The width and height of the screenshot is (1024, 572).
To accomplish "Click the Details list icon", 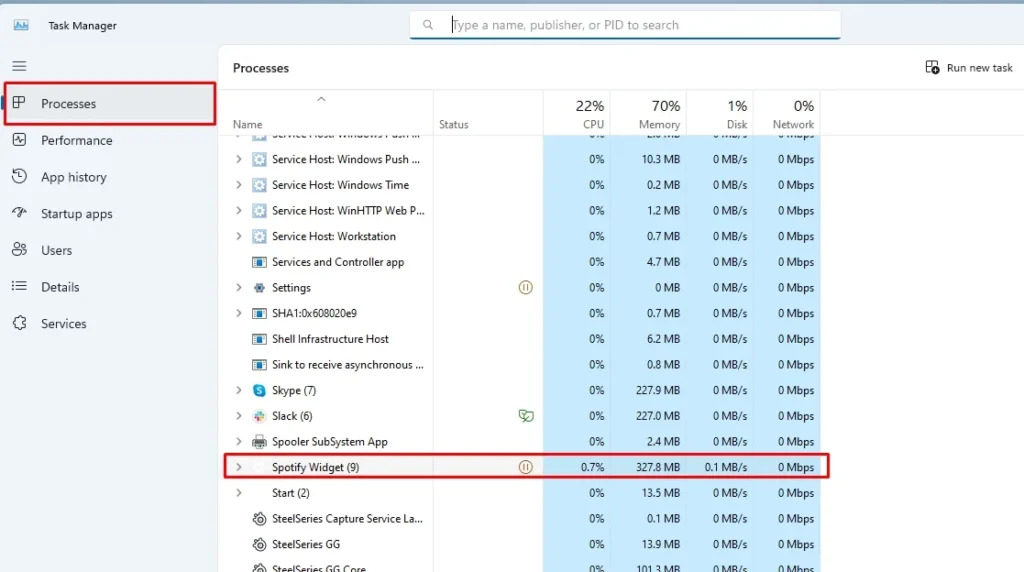I will point(19,286).
